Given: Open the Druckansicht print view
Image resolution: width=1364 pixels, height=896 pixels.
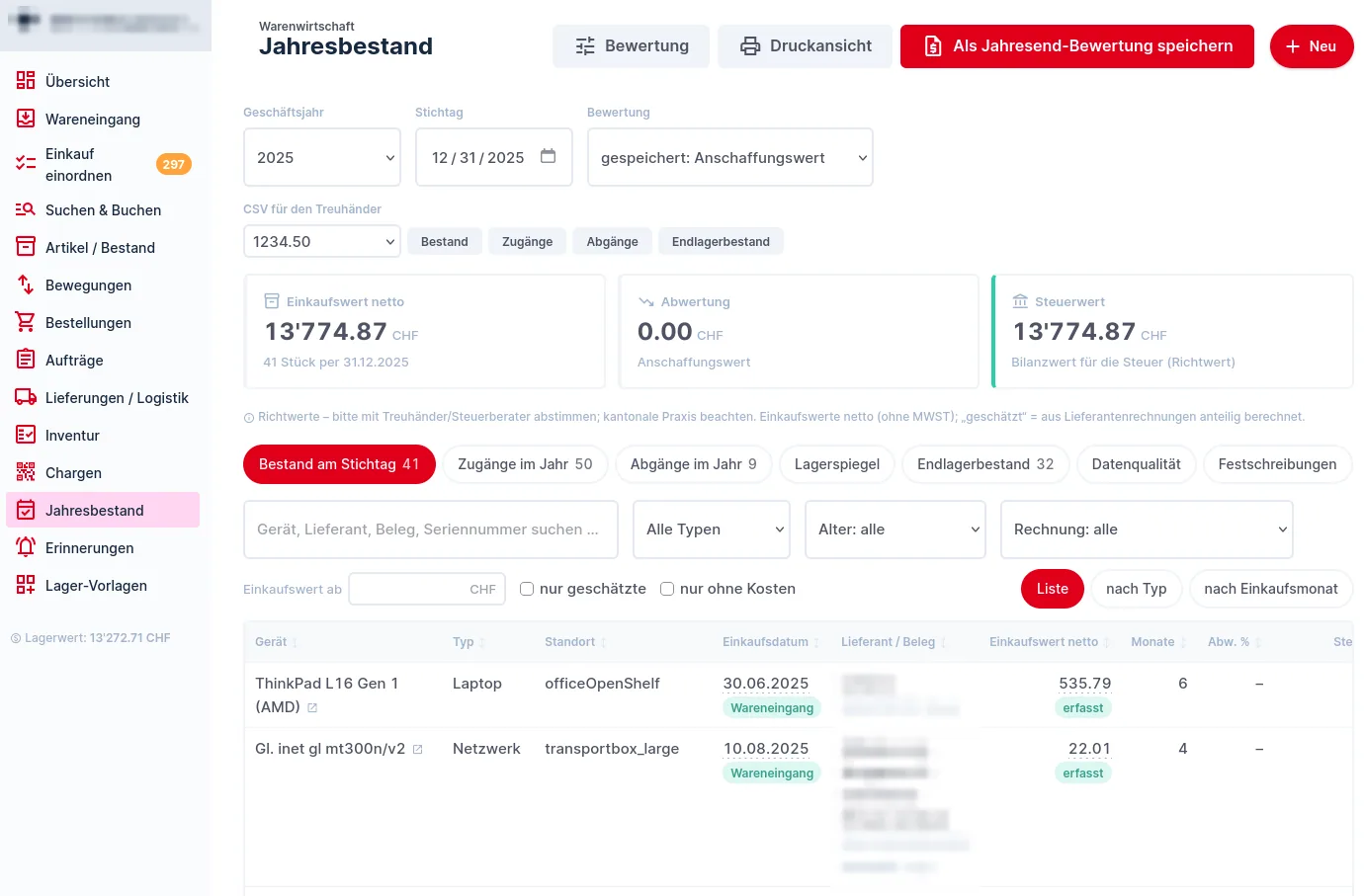Looking at the screenshot, I should coord(805,46).
